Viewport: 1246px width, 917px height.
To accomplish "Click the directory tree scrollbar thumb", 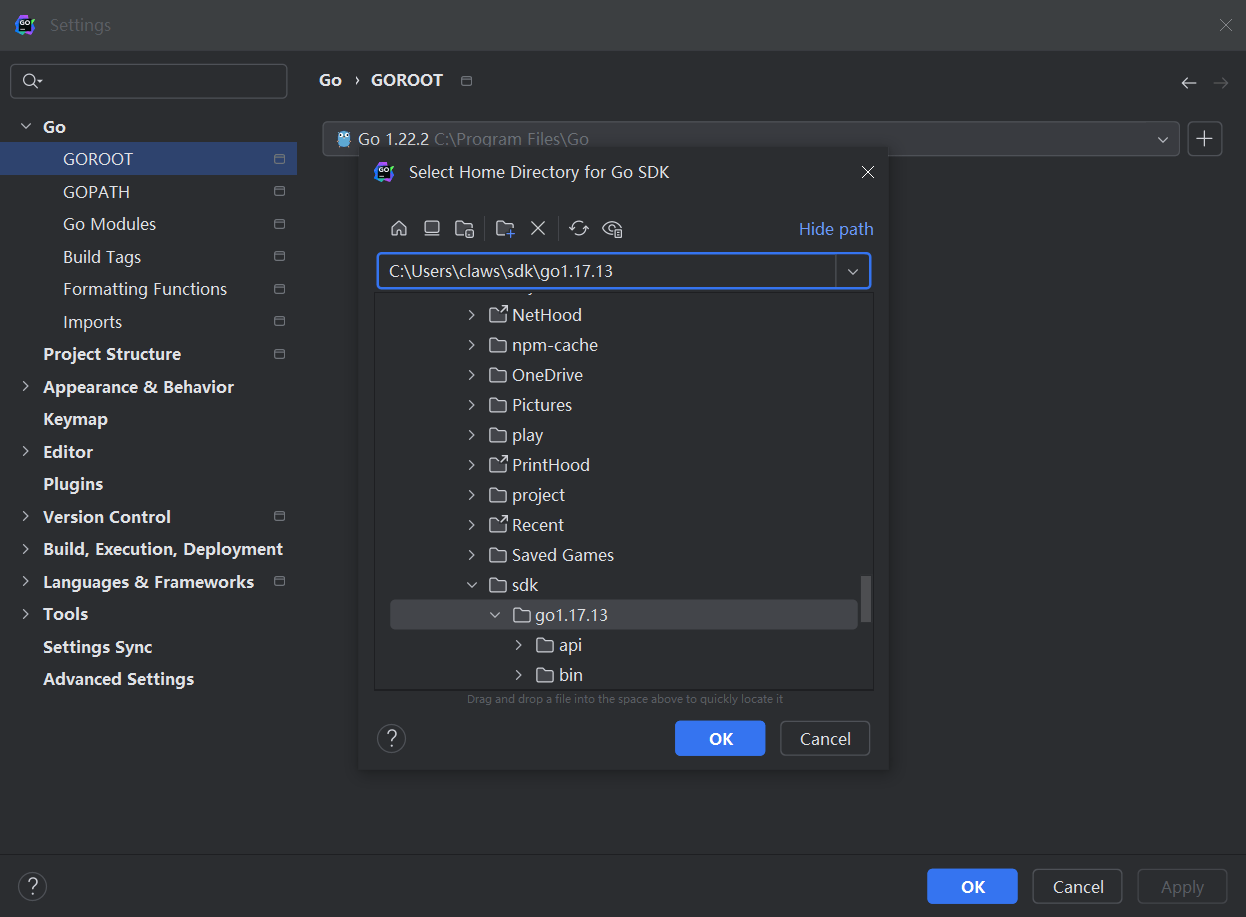I will 866,598.
